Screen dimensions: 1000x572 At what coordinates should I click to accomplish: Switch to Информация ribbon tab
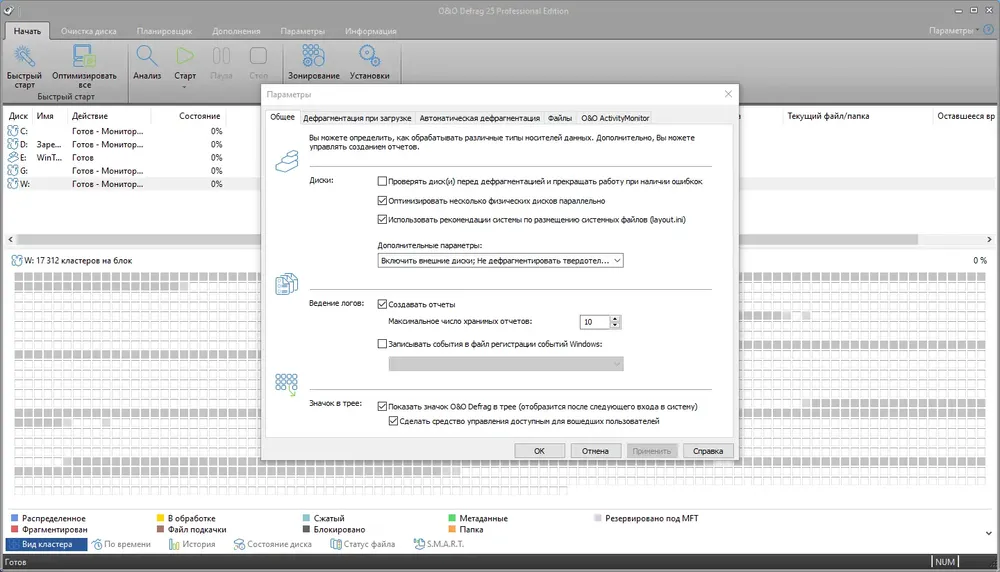pyautogui.click(x=371, y=31)
